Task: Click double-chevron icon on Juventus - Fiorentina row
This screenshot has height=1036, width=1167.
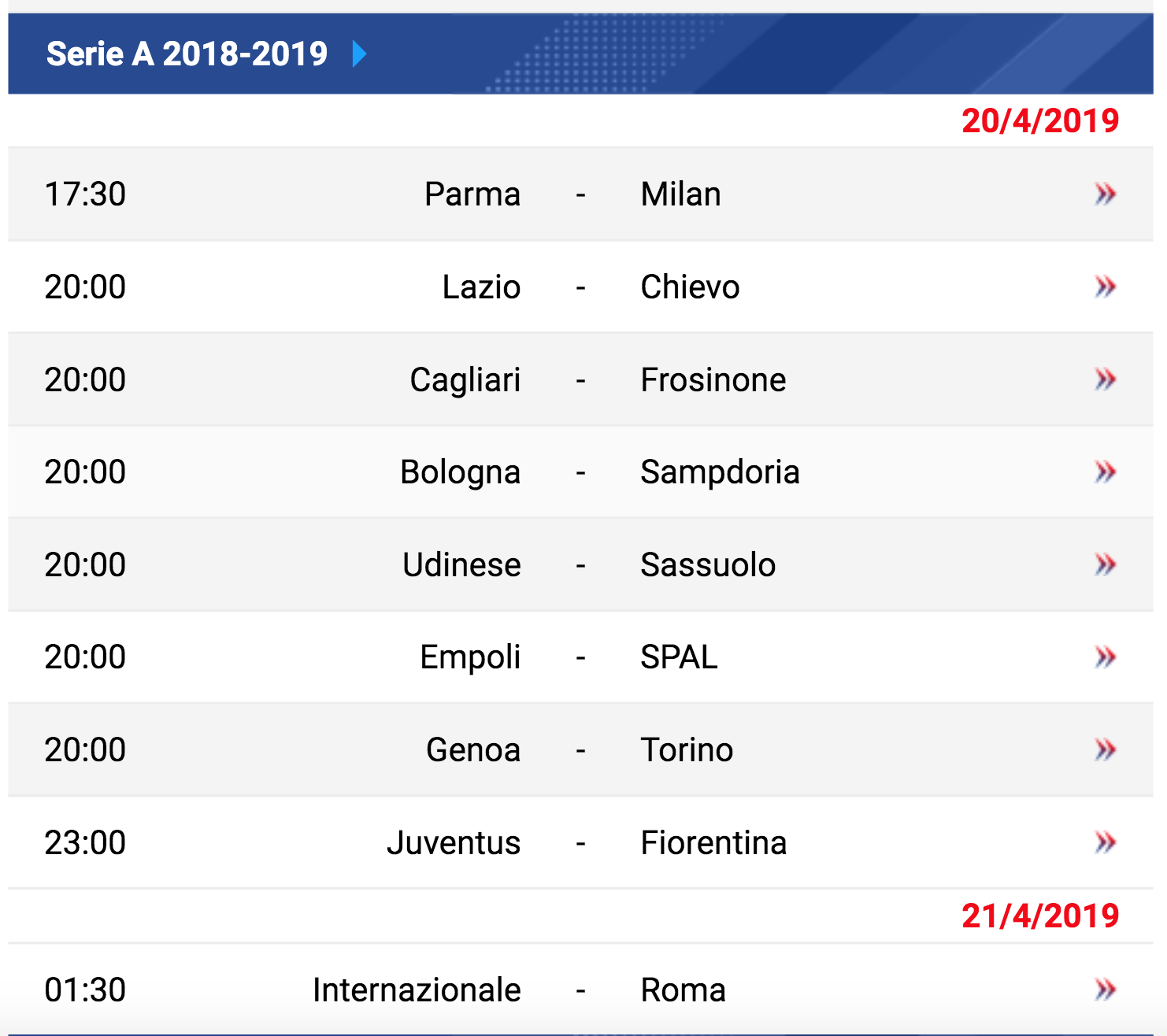Action: tap(1106, 842)
